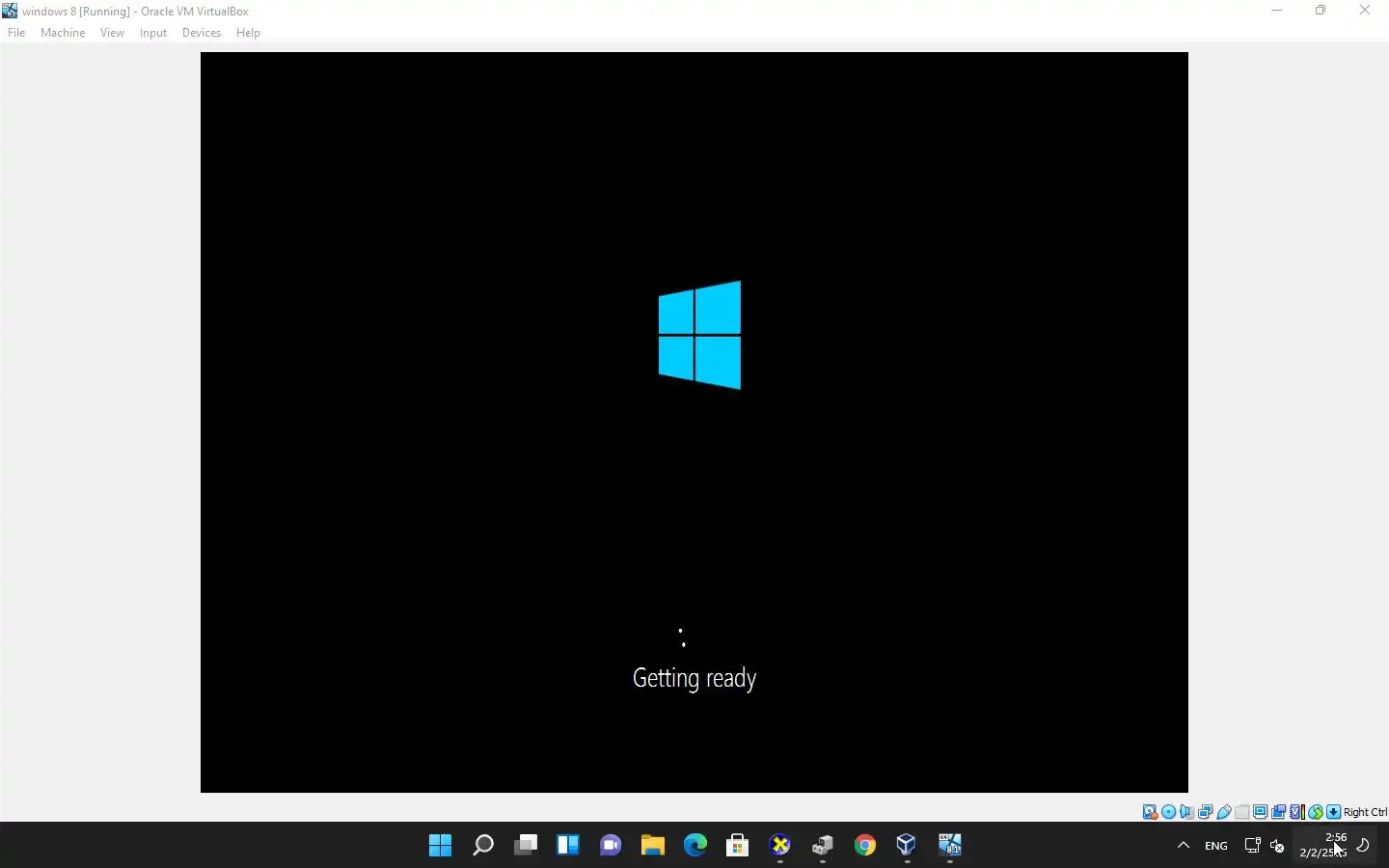The height and width of the screenshot is (868, 1389).
Task: Open the File menu
Action: point(16,33)
